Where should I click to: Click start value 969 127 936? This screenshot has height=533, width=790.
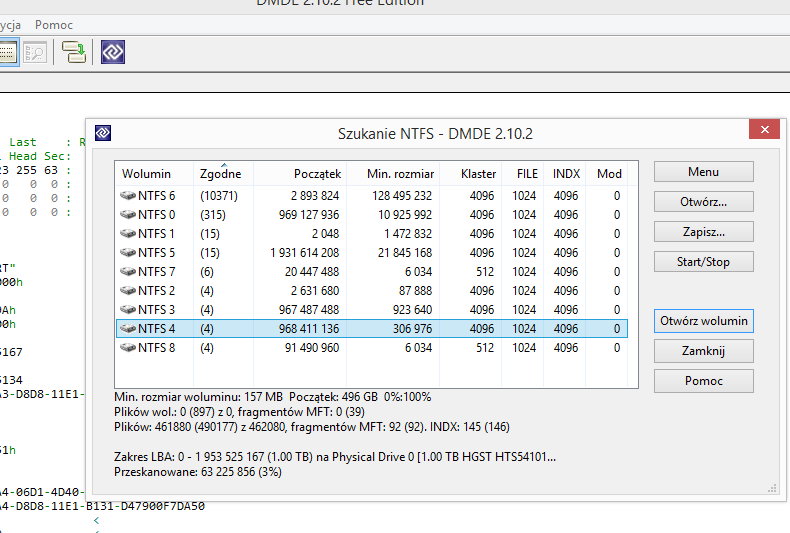pos(309,215)
